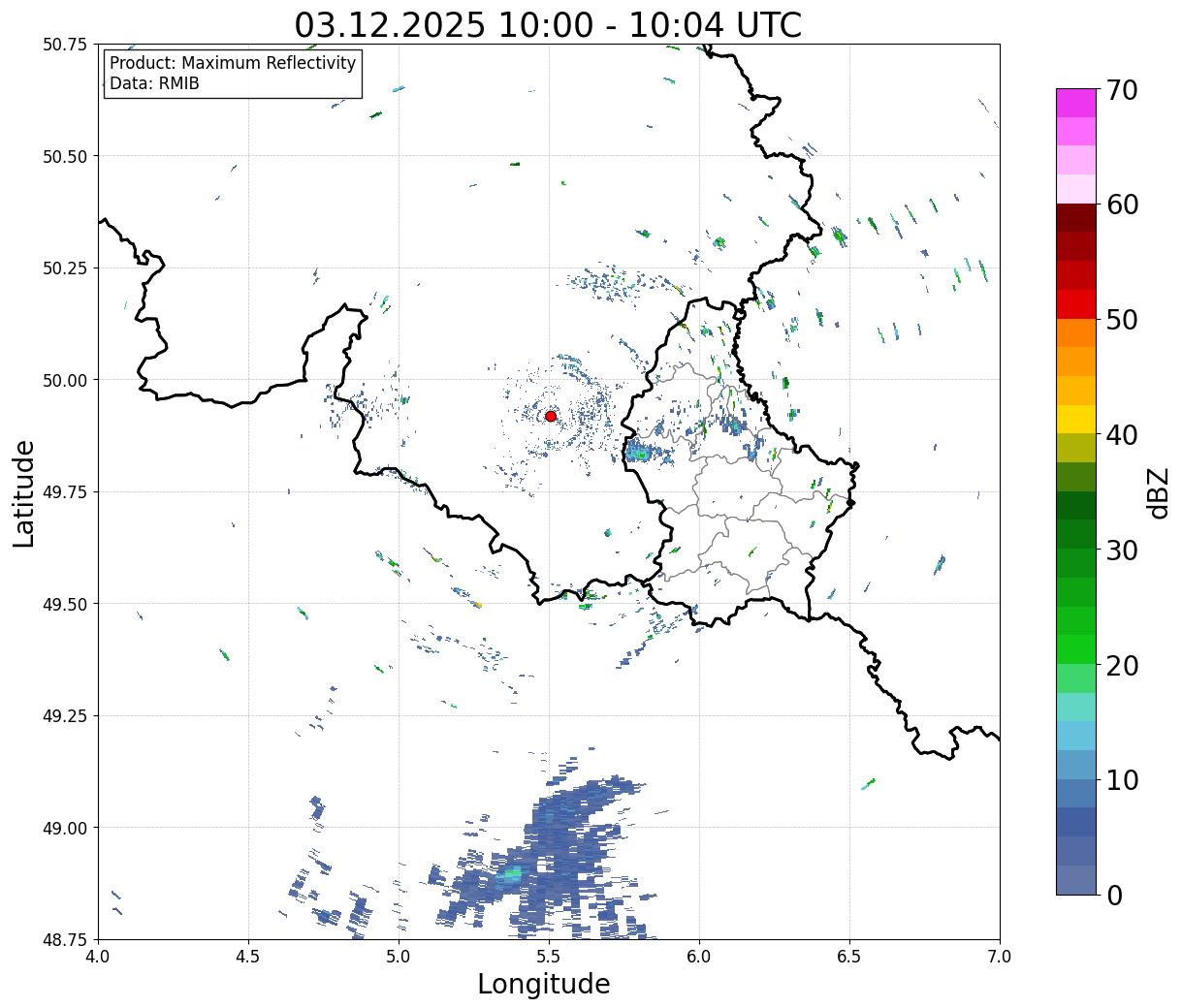Click the dBZ colorbar label

click(x=1158, y=491)
